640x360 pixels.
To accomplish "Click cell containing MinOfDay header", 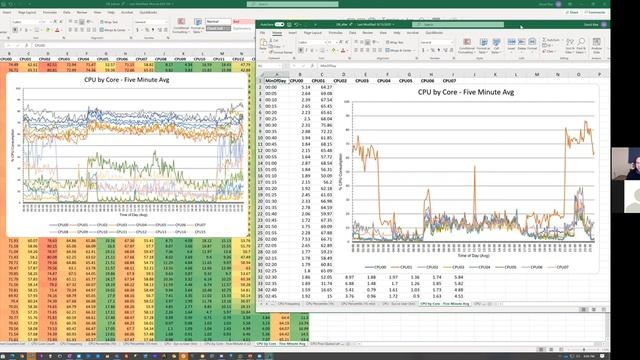I will tap(277, 81).
